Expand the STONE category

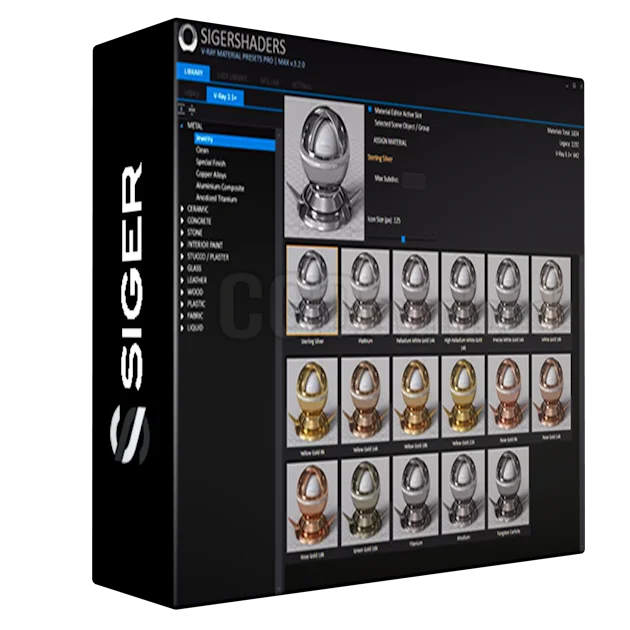tap(182, 232)
